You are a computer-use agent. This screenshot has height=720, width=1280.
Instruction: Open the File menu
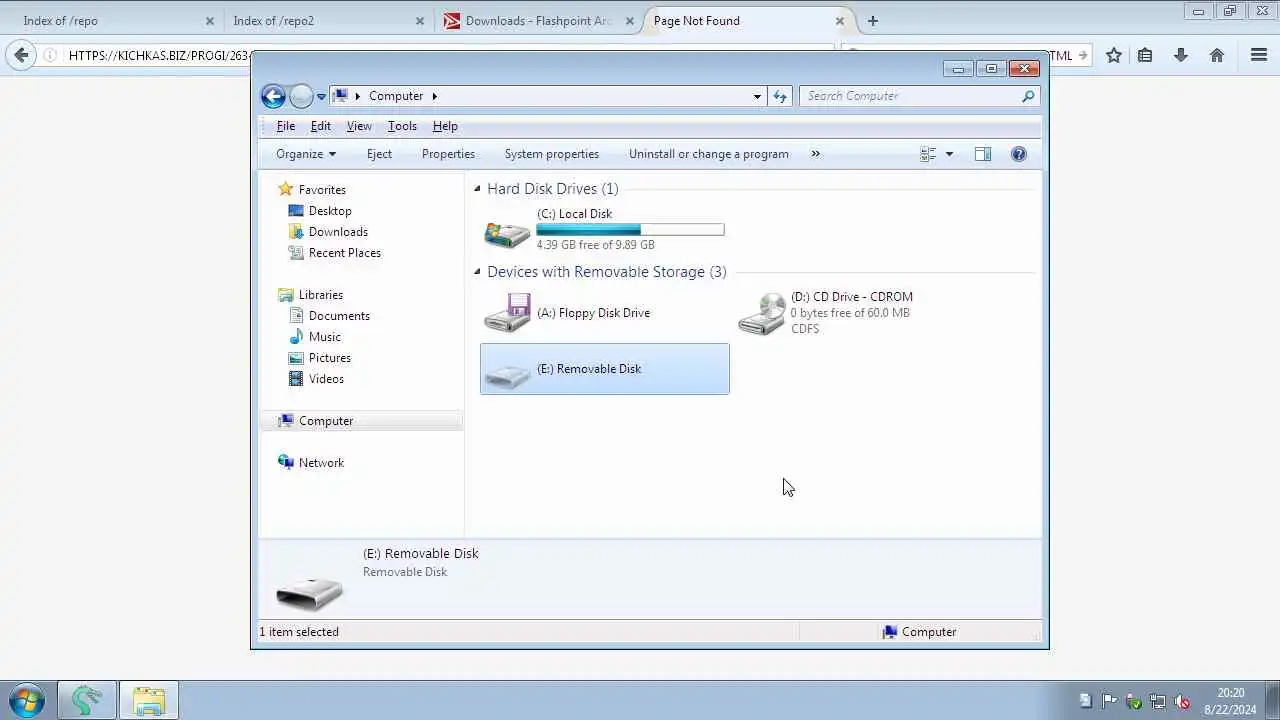[286, 126]
